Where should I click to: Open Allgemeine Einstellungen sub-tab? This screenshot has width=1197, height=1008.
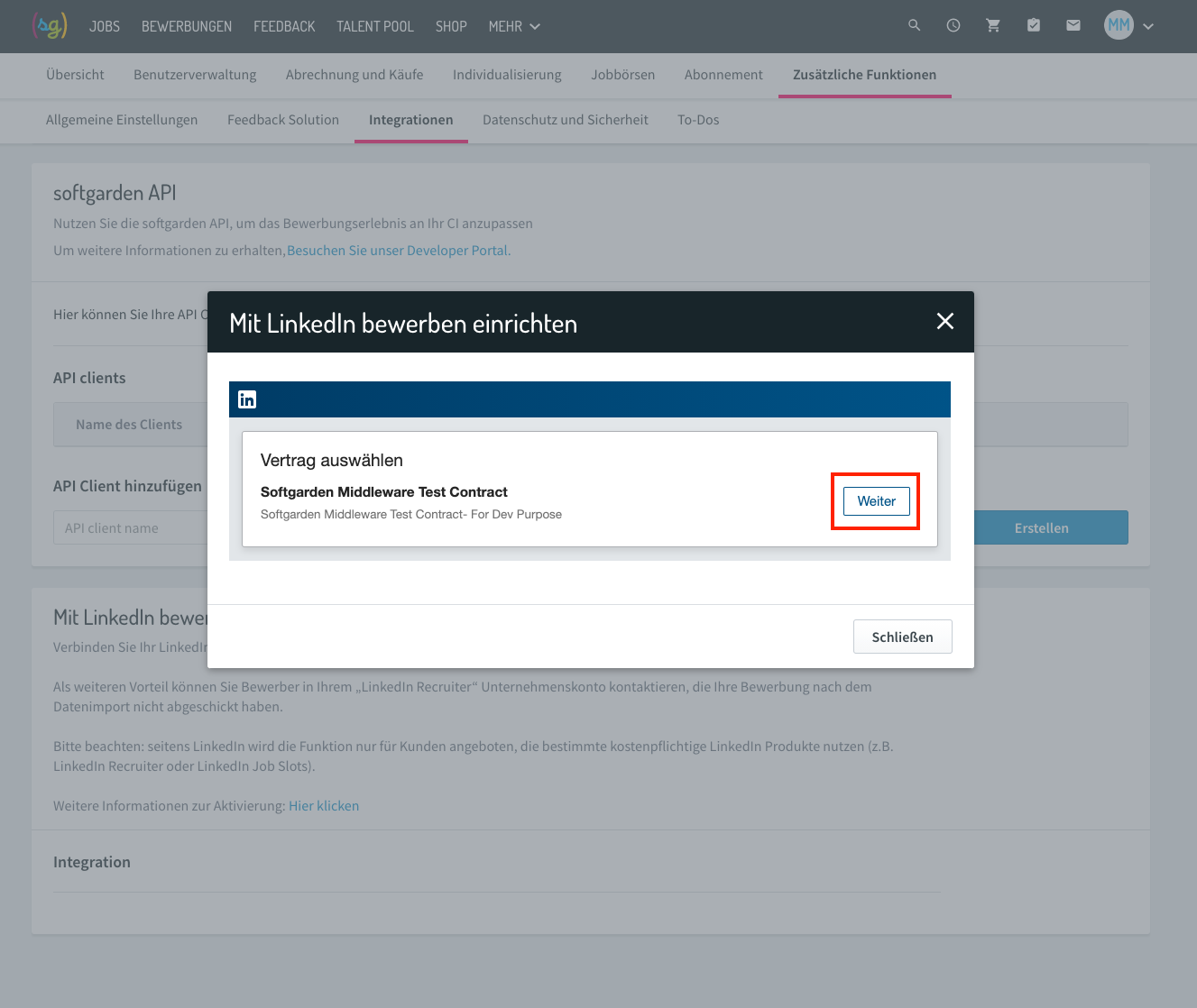click(122, 120)
